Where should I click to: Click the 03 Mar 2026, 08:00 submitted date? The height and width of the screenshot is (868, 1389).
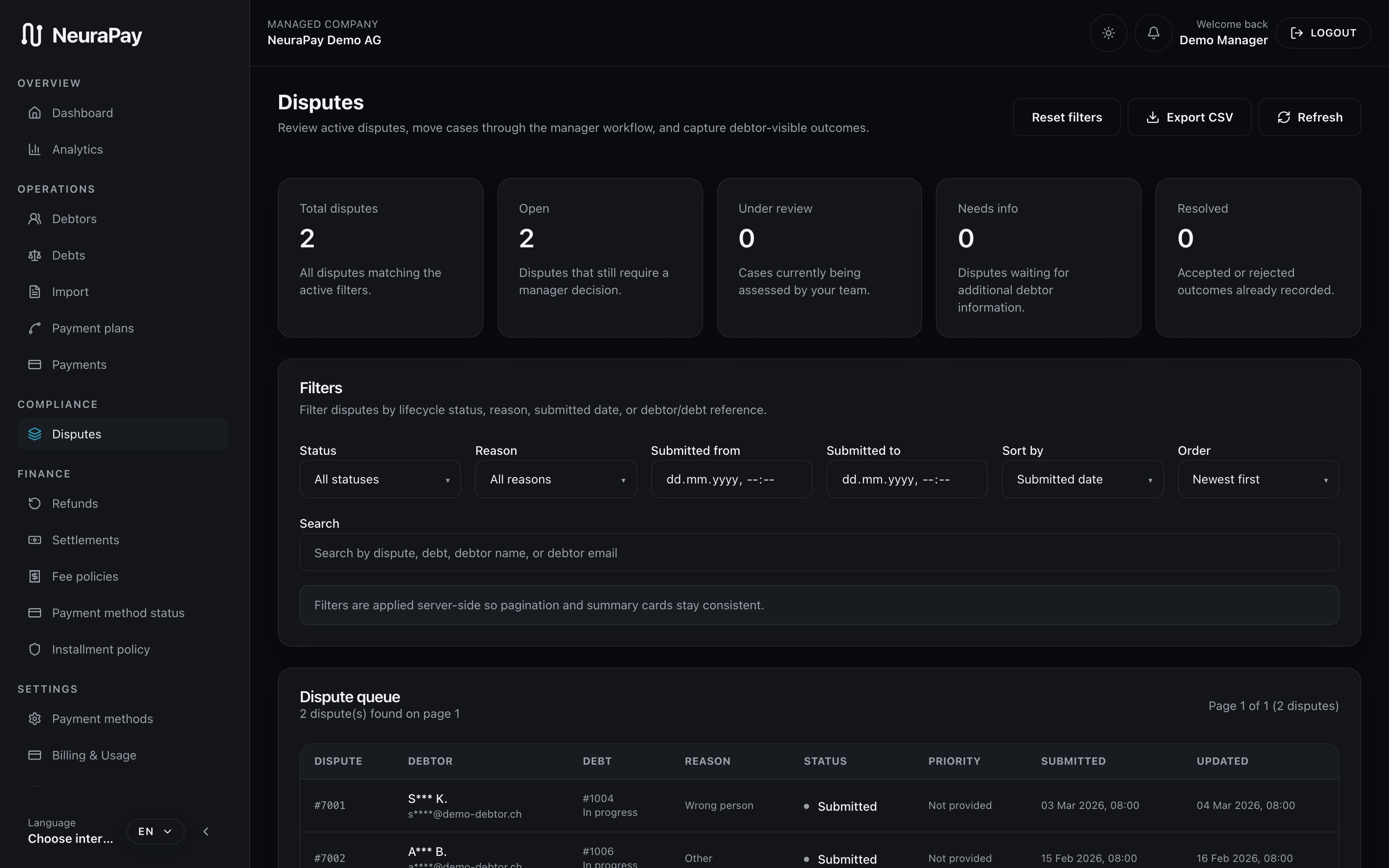click(1090, 806)
